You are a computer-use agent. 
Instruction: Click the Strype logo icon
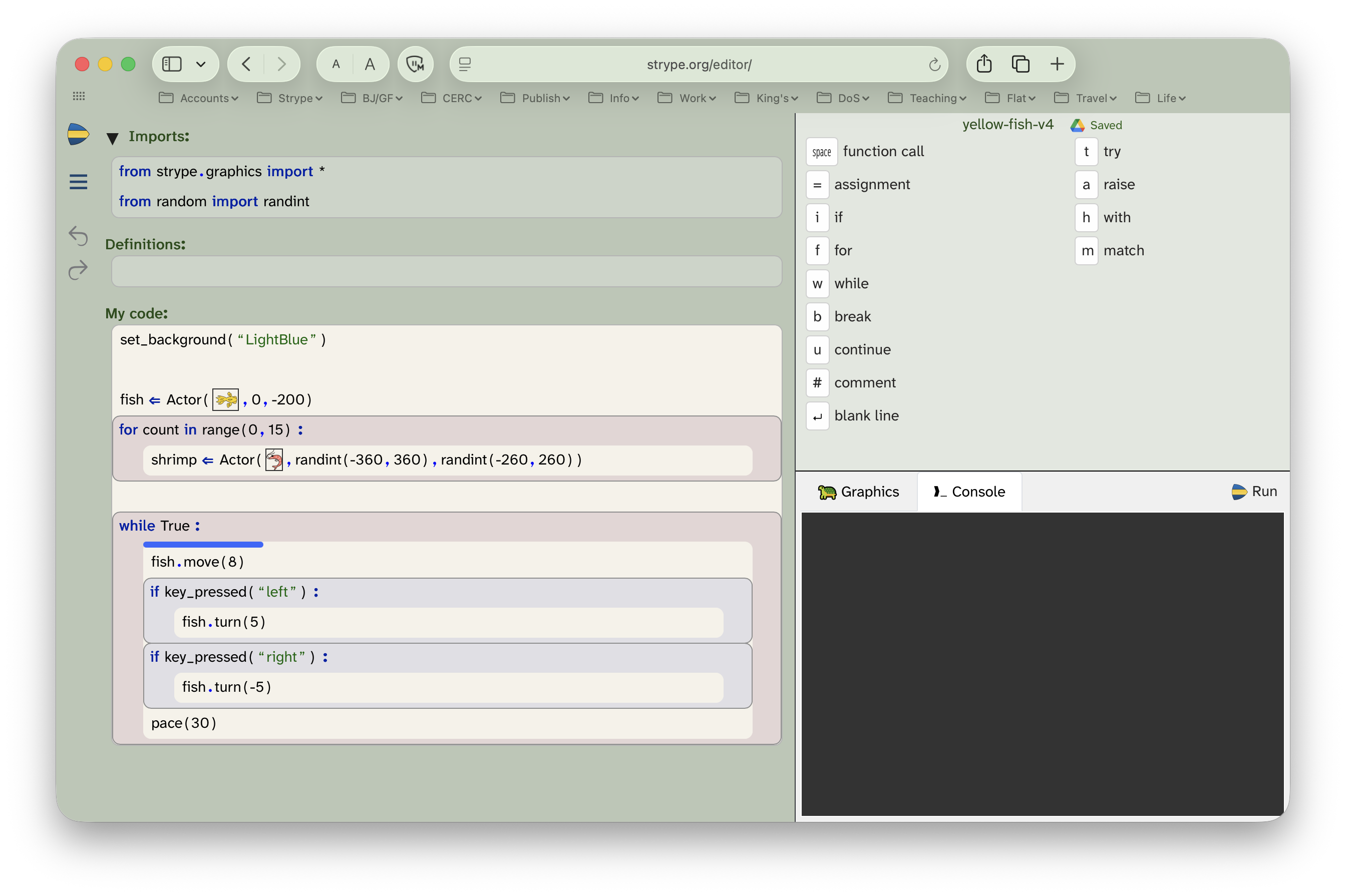(78, 134)
